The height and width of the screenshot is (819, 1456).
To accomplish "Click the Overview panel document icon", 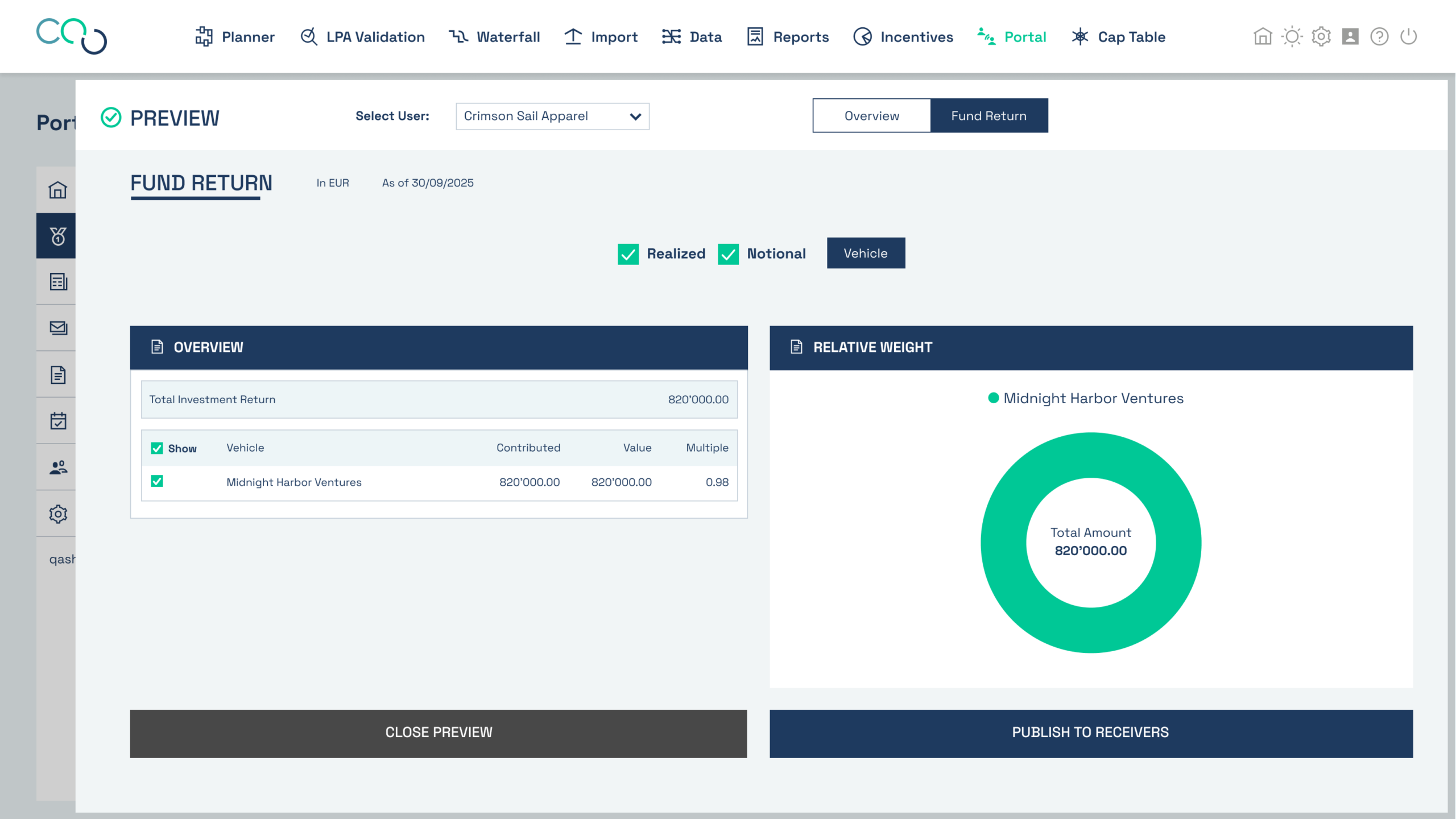I will tap(157, 347).
